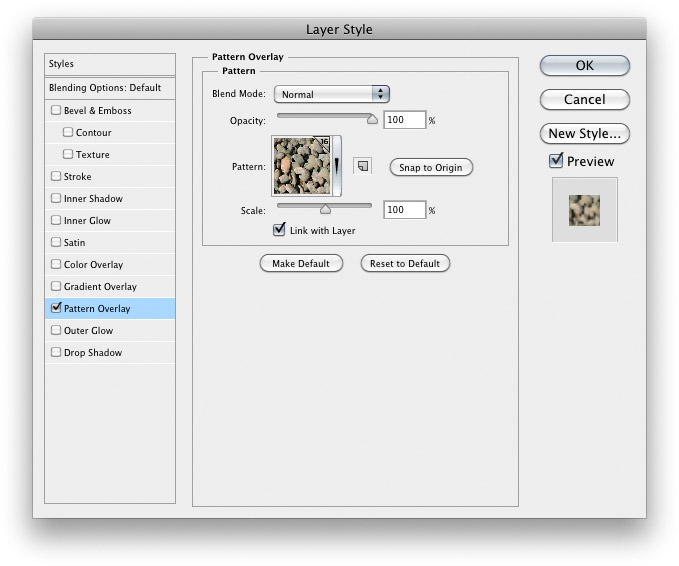Enable the Drop Shadow checkbox

(x=56, y=353)
